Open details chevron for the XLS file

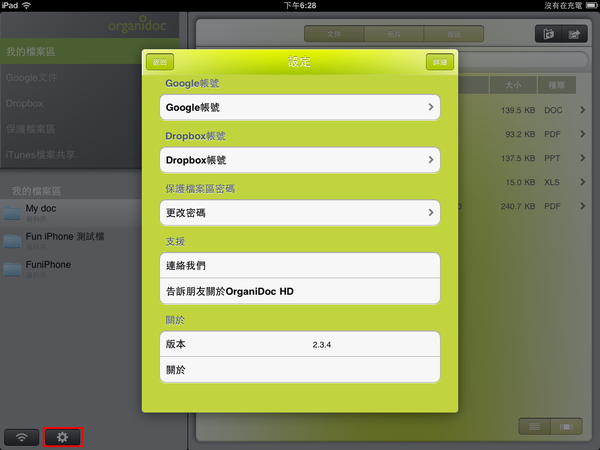point(582,182)
